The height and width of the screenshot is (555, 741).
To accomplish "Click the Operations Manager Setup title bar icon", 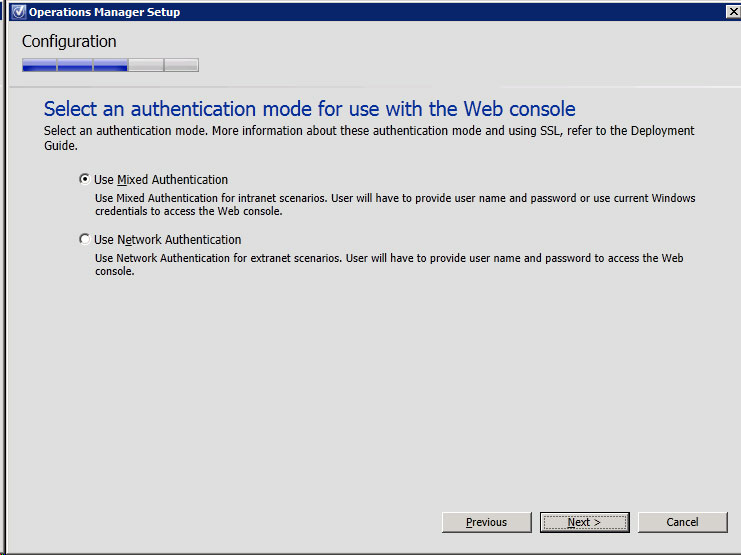I will [17, 12].
